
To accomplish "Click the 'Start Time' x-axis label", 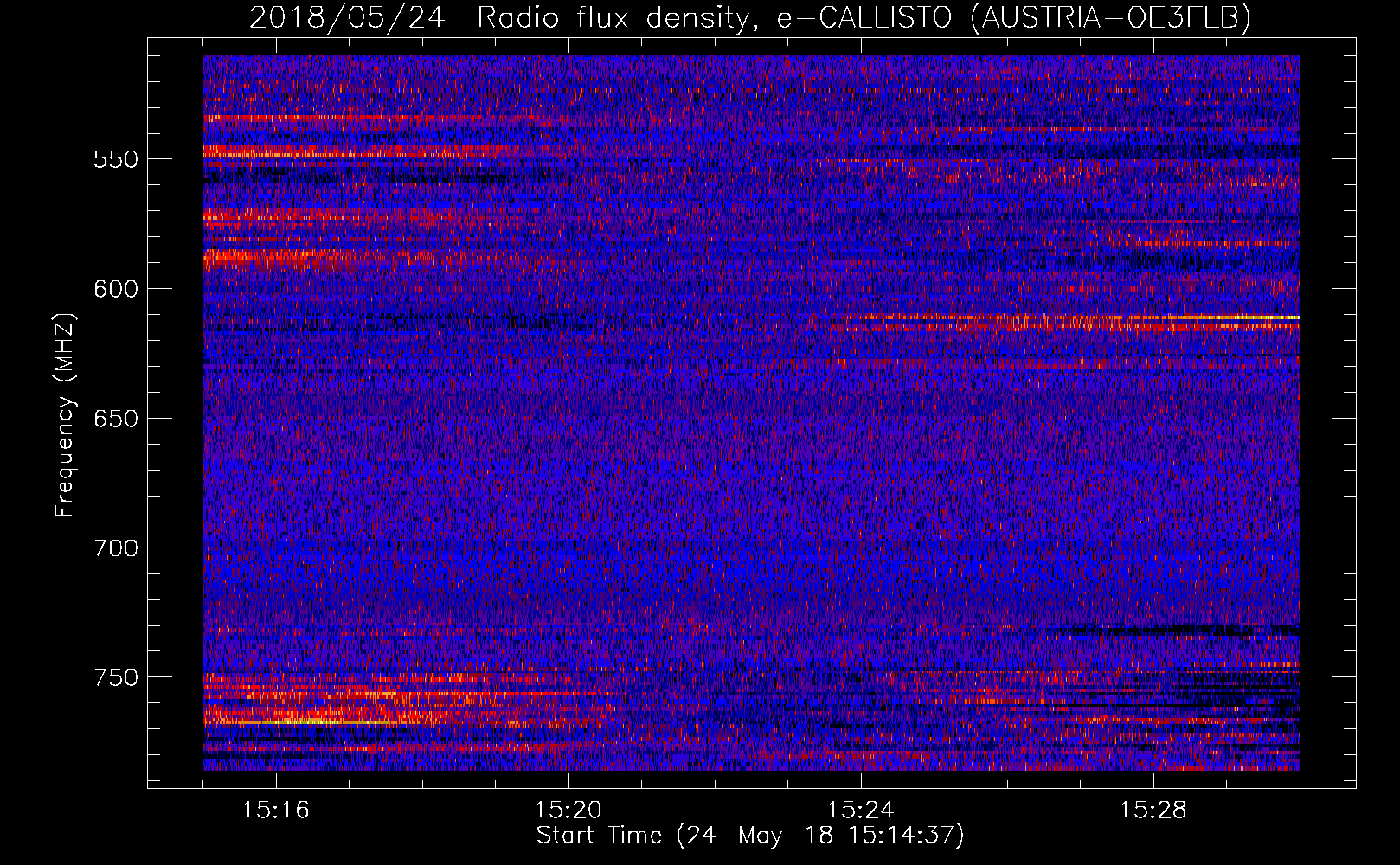I will pyautogui.click(x=599, y=836).
